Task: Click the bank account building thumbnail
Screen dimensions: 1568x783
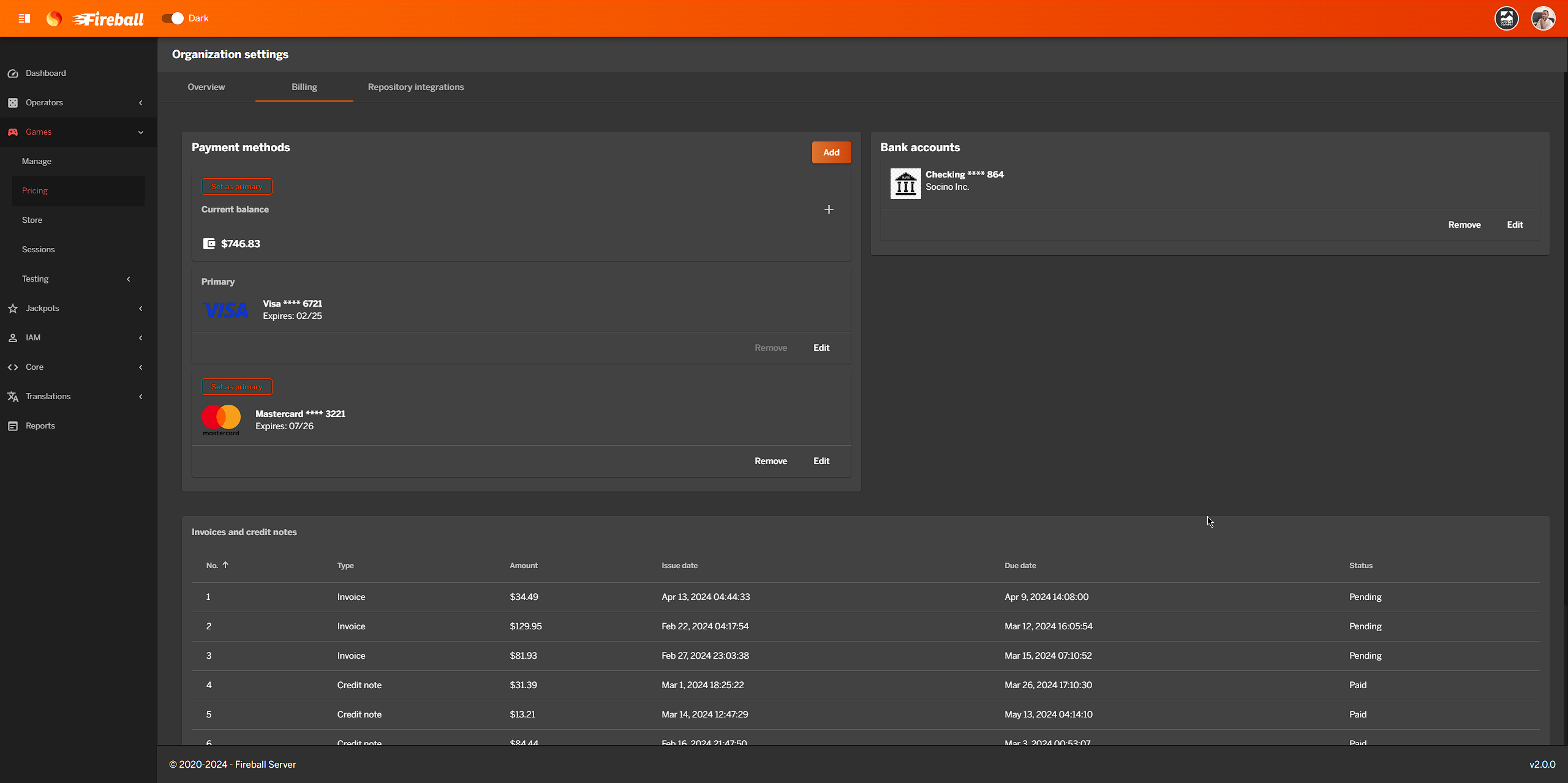Action: click(x=905, y=183)
